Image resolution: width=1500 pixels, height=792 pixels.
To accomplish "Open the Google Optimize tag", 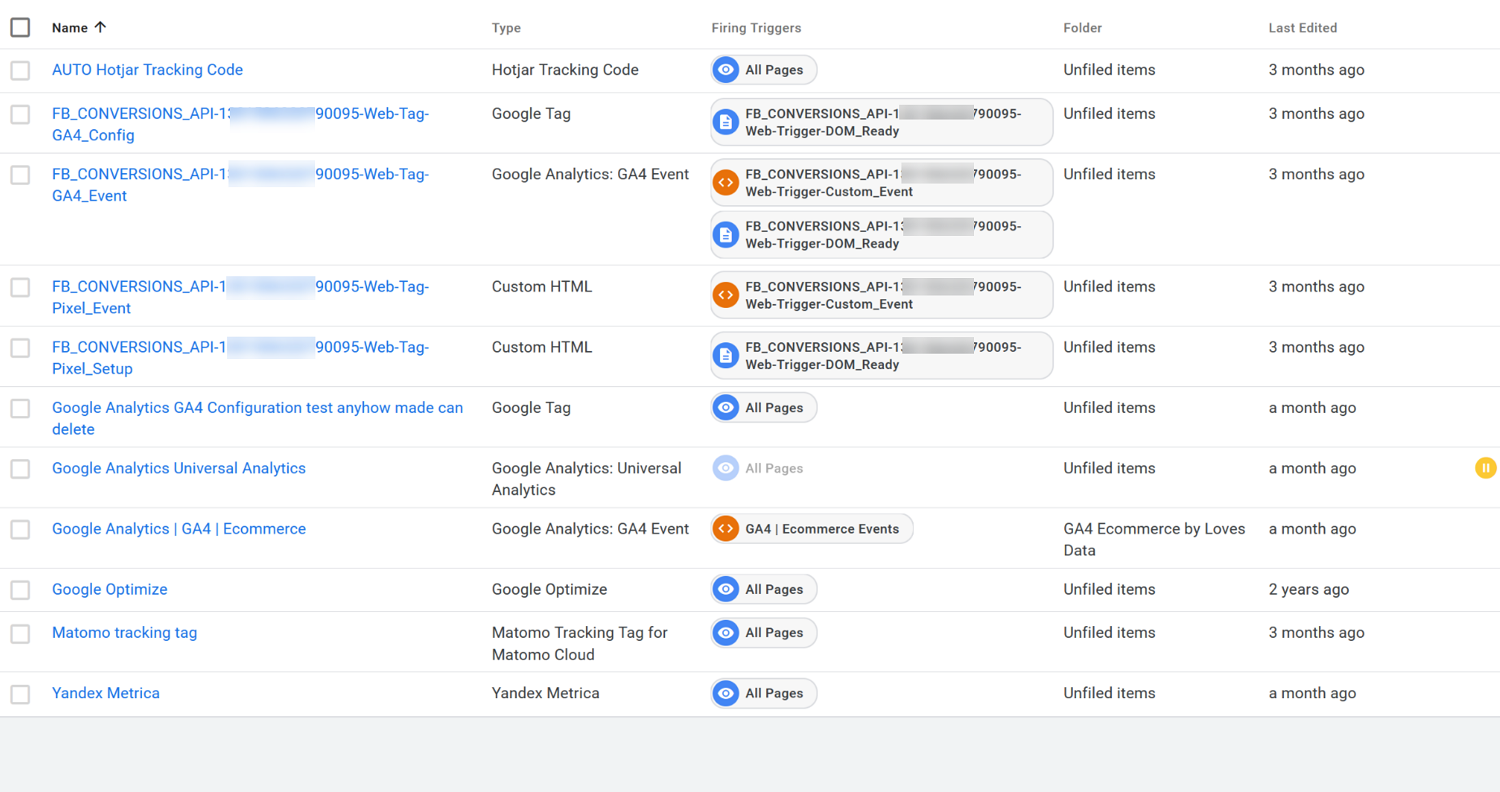I will (110, 589).
